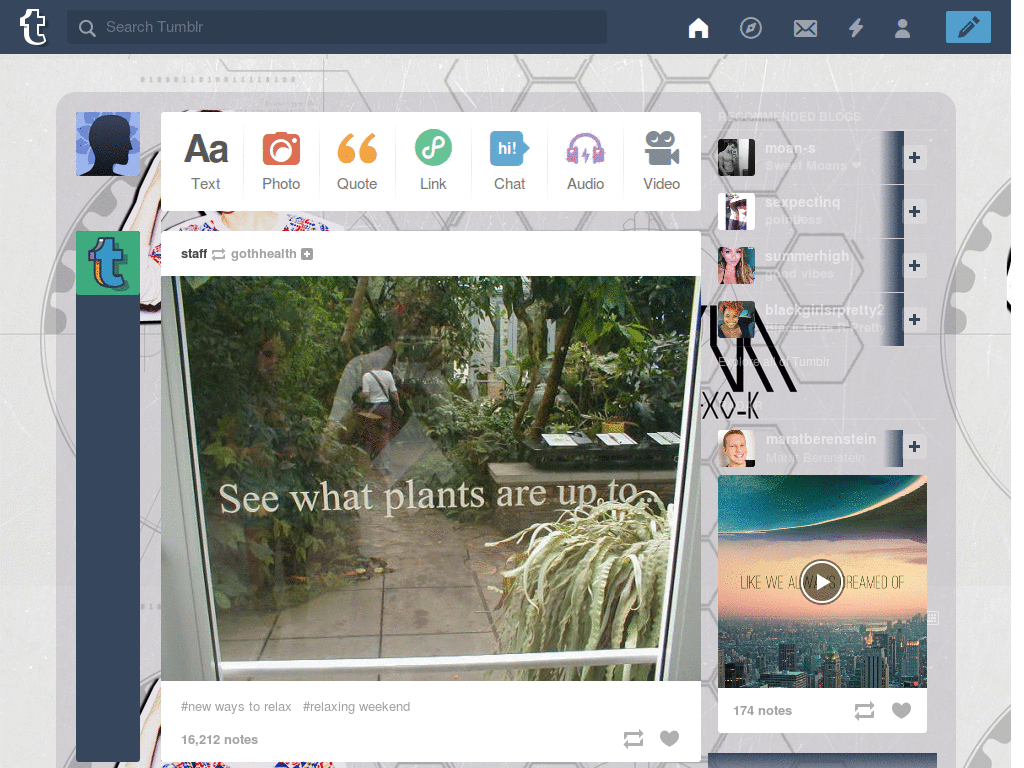The width and height of the screenshot is (1024, 768).
Task: Open the staff blog avatar
Action: [108, 263]
